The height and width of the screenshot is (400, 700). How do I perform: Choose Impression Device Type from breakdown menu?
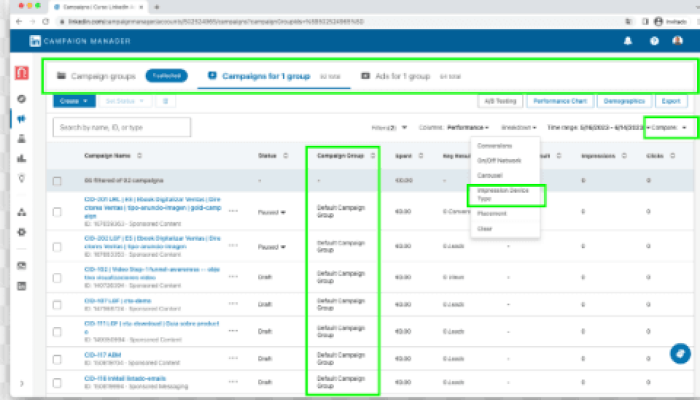(x=505, y=194)
